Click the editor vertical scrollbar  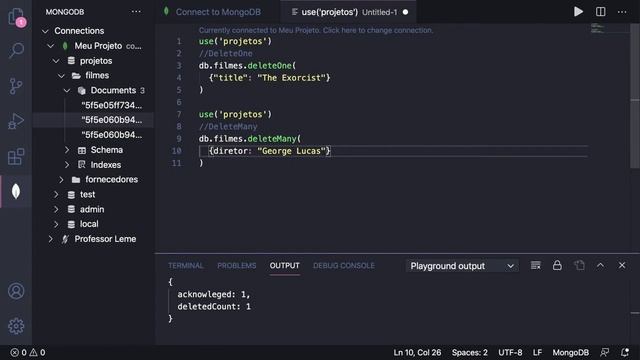tap(635, 96)
